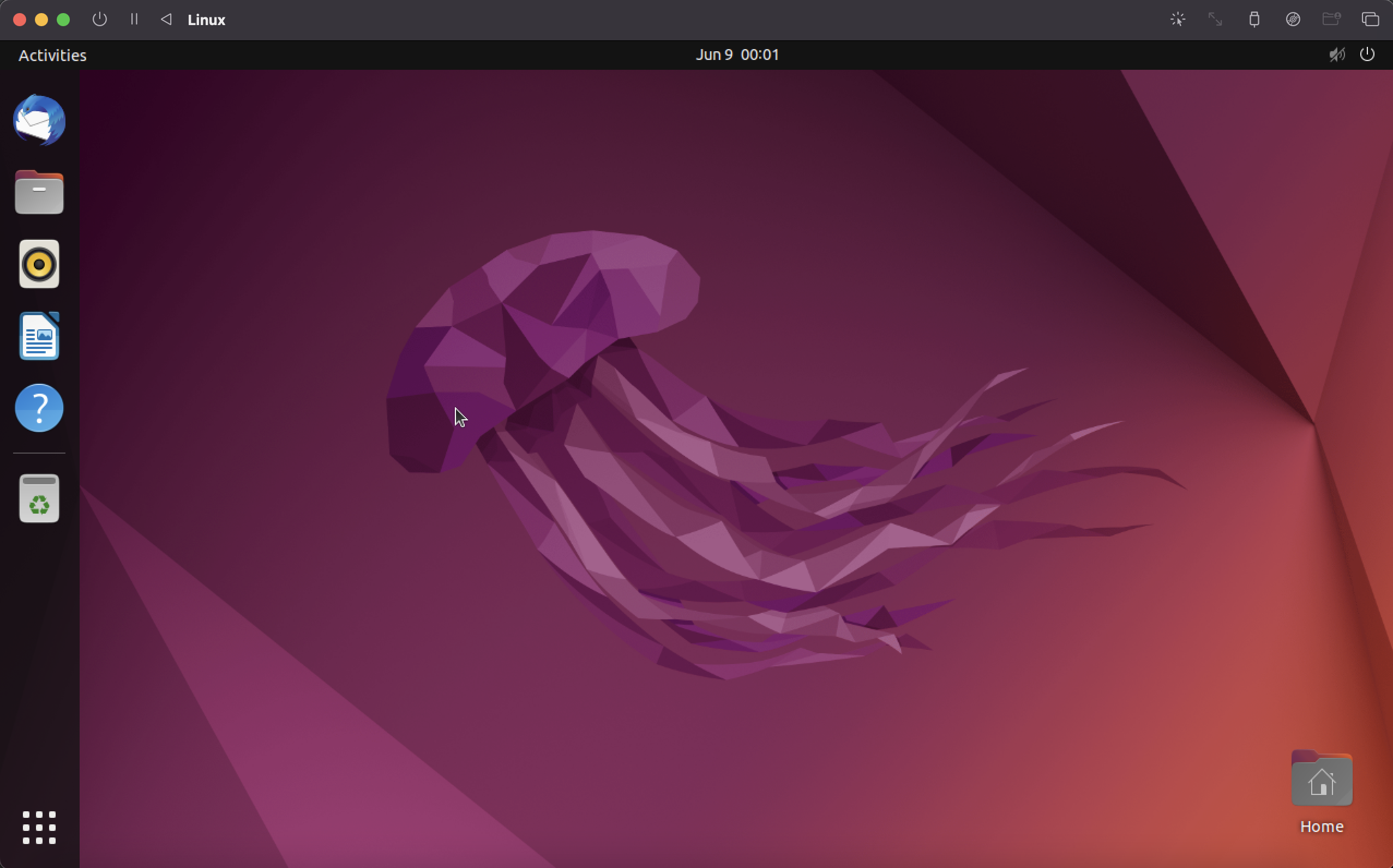The width and height of the screenshot is (1393, 868).
Task: Open the Trash from the dock
Action: (39, 498)
